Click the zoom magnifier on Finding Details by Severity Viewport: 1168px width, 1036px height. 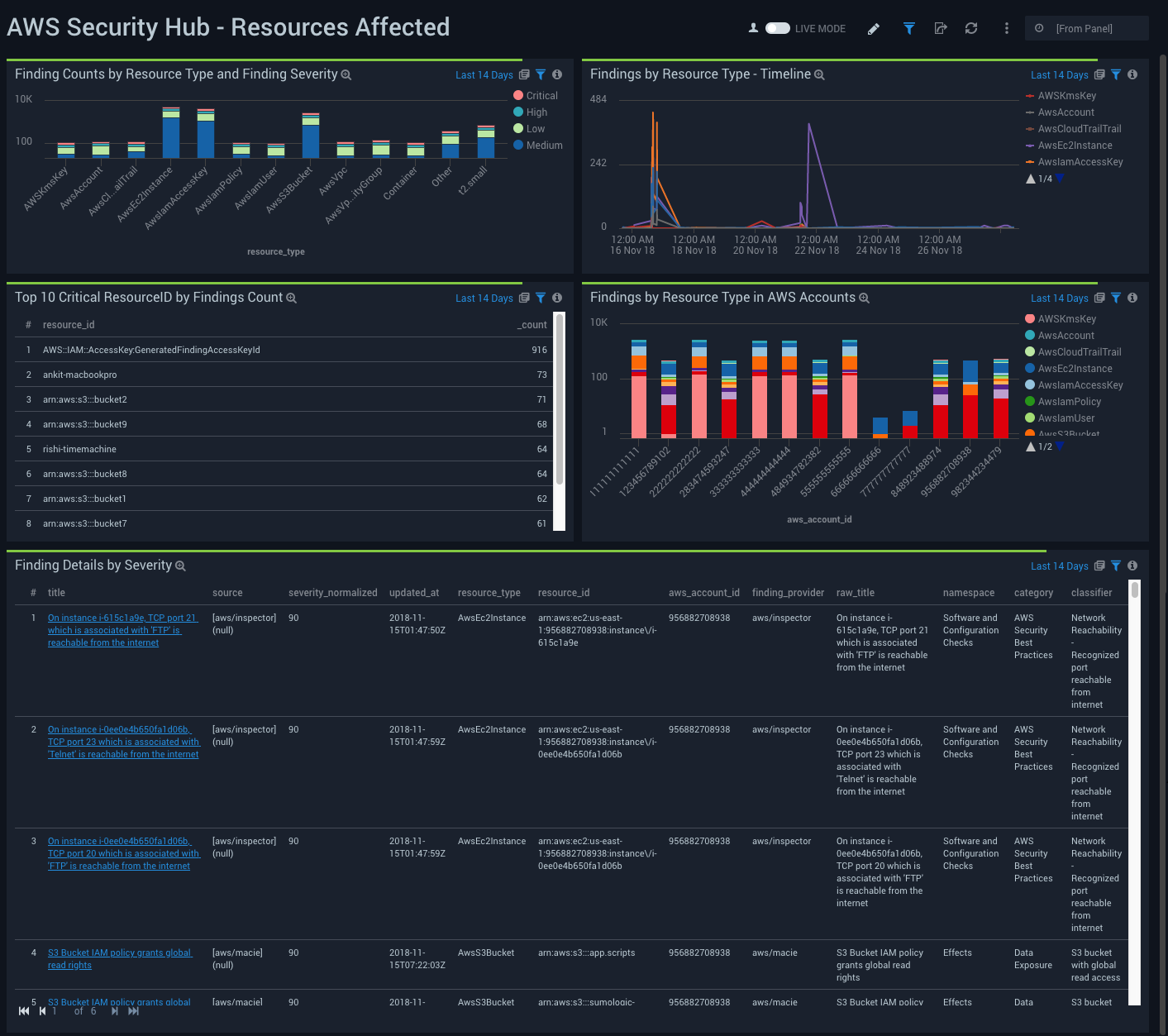[x=181, y=566]
